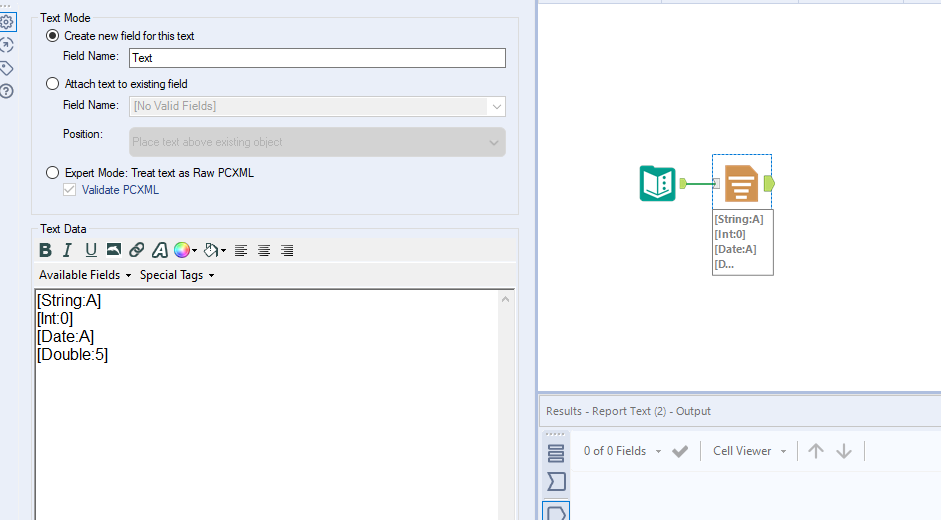Show the results metadata rows view icon
Screen dimensions: 941x520
(556, 453)
